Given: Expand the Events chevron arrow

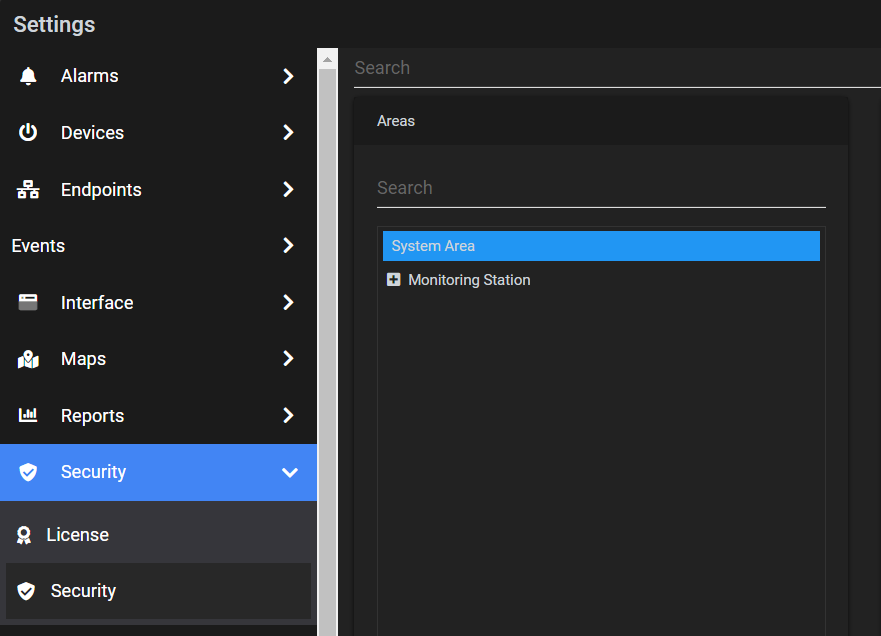Looking at the screenshot, I should [x=288, y=246].
